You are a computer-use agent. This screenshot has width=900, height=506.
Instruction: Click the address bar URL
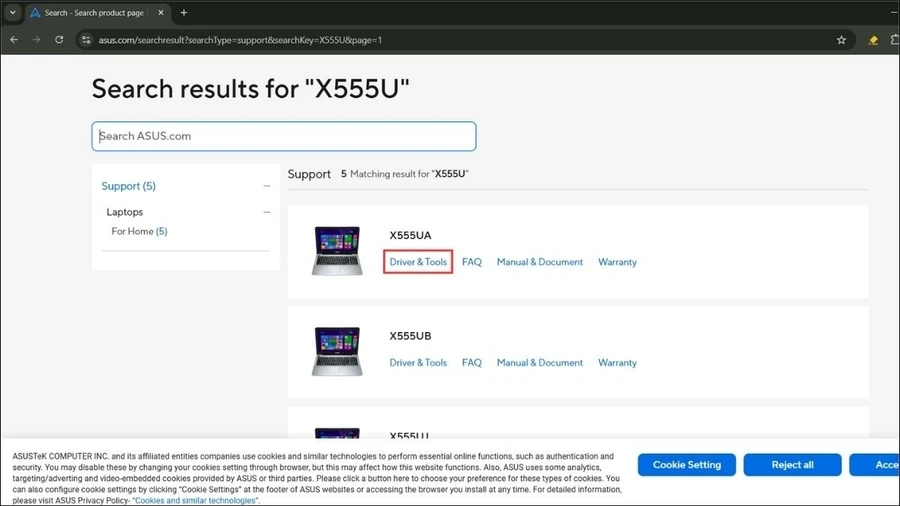240,40
